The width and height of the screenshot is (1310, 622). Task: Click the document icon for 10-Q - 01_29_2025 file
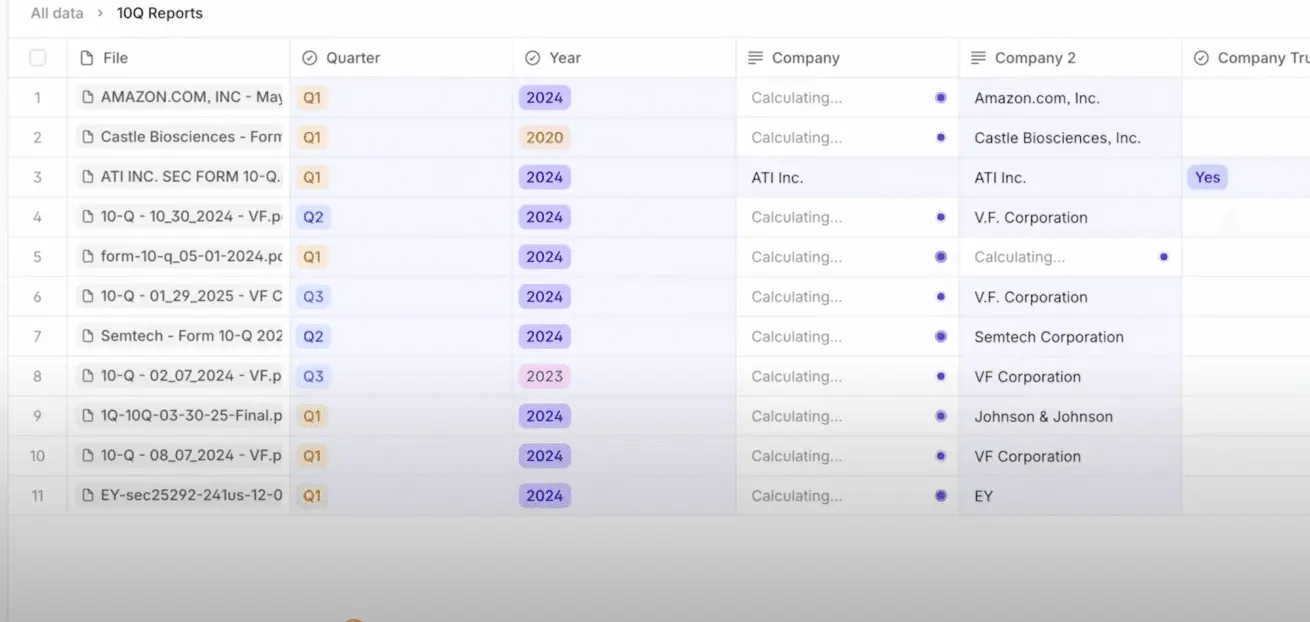[88, 297]
